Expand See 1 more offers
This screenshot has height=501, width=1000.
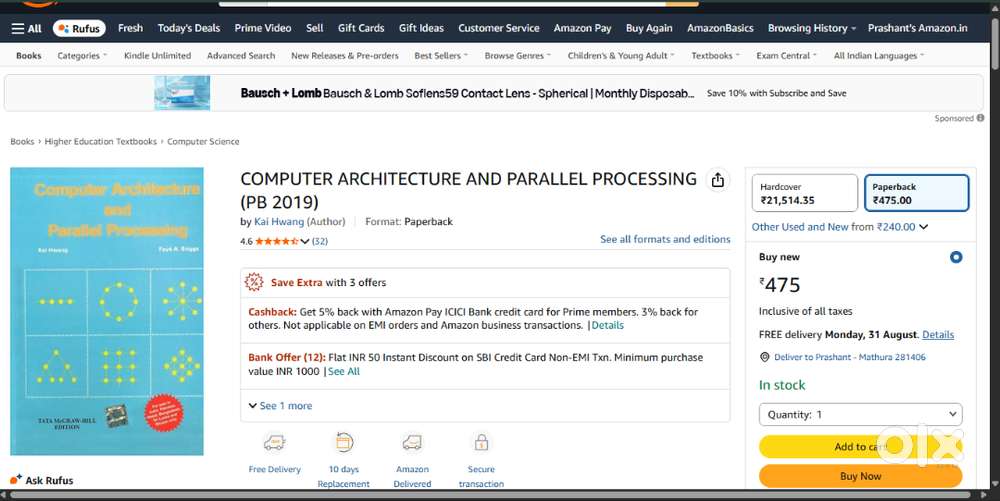tap(281, 406)
